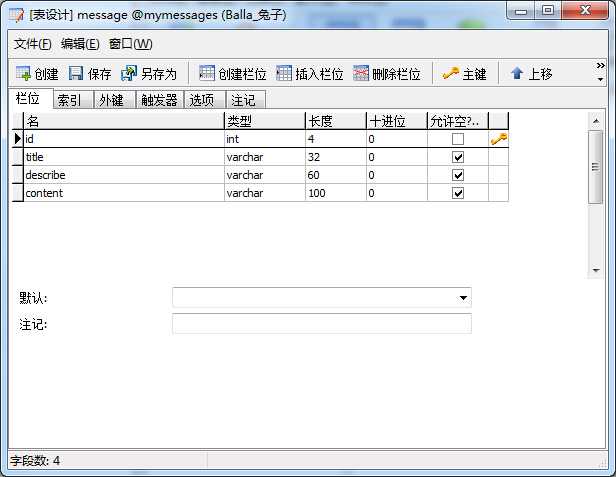
Task: Click the primary key icon in id row
Action: pyautogui.click(x=499, y=139)
